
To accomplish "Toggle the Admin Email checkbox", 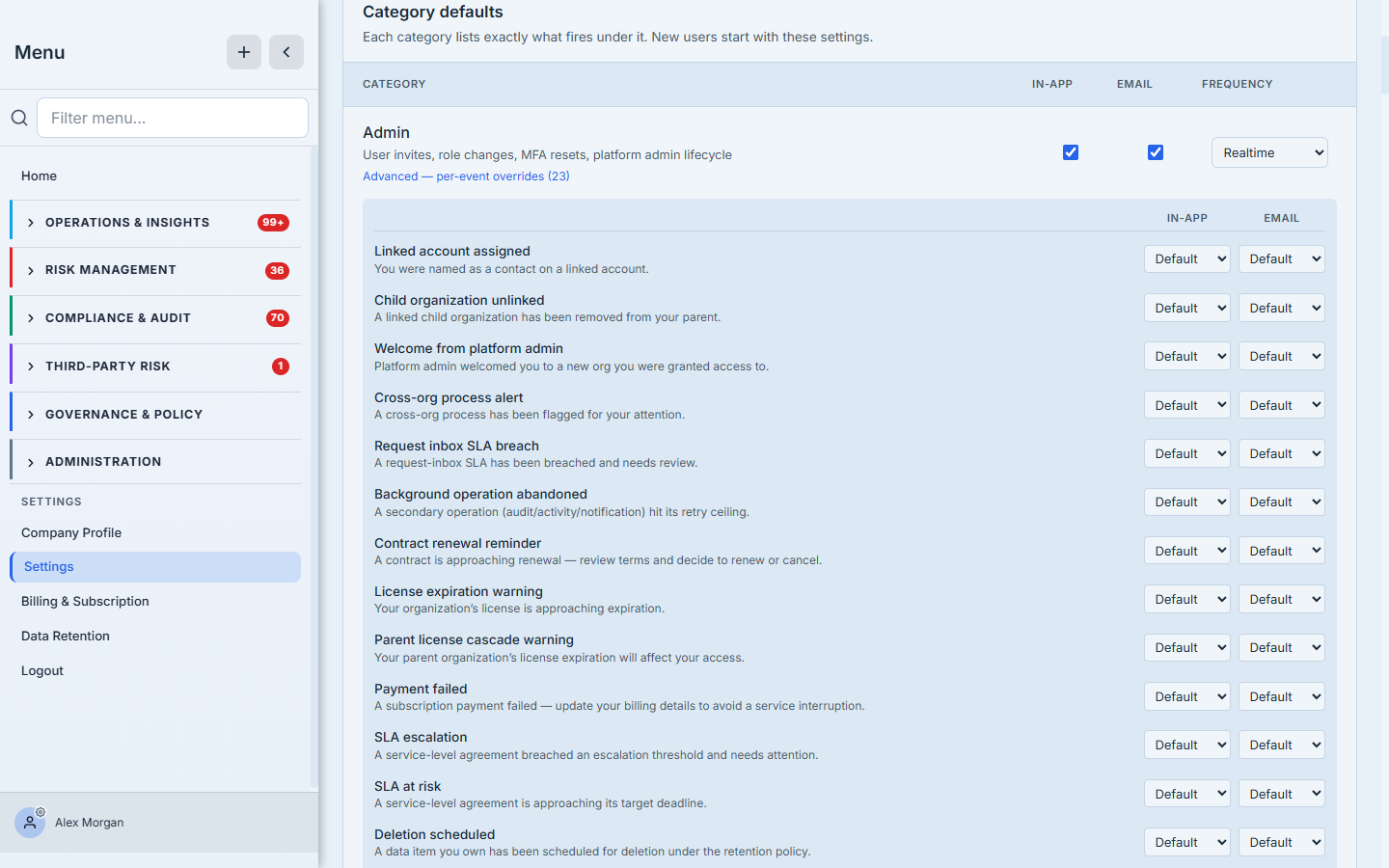I will coord(1156,152).
